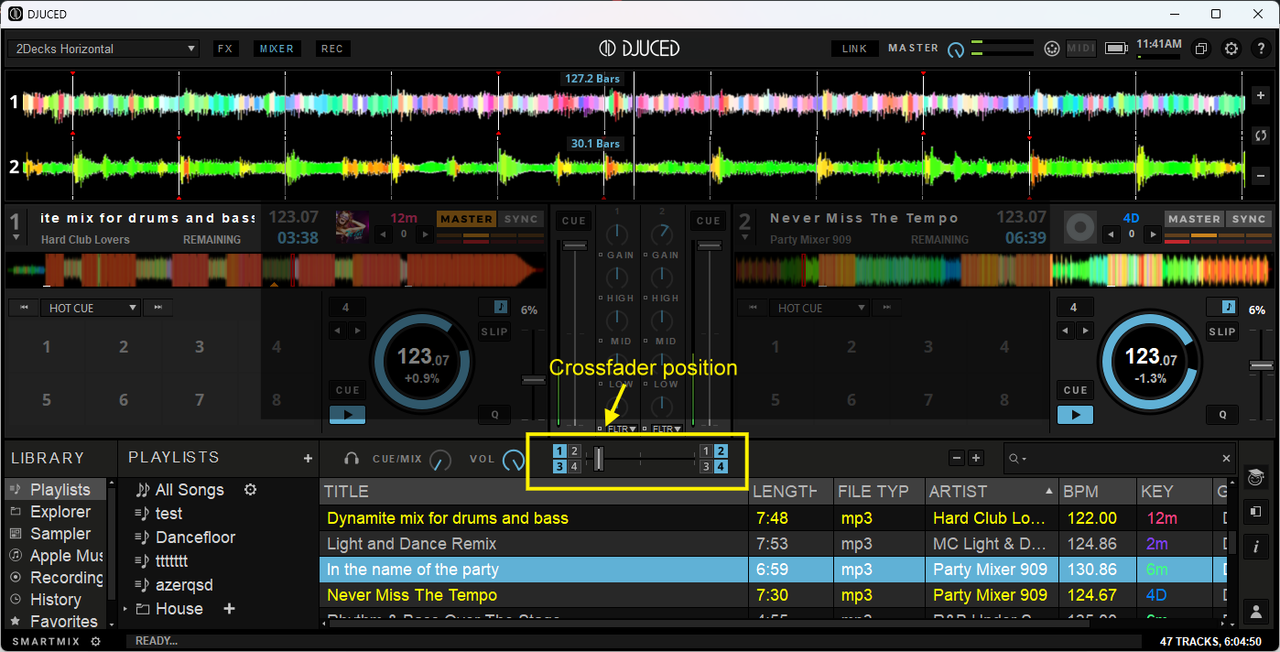The width and height of the screenshot is (1280, 652).
Task: Click hot cue pad 3 on deck 1
Action: pos(199,347)
